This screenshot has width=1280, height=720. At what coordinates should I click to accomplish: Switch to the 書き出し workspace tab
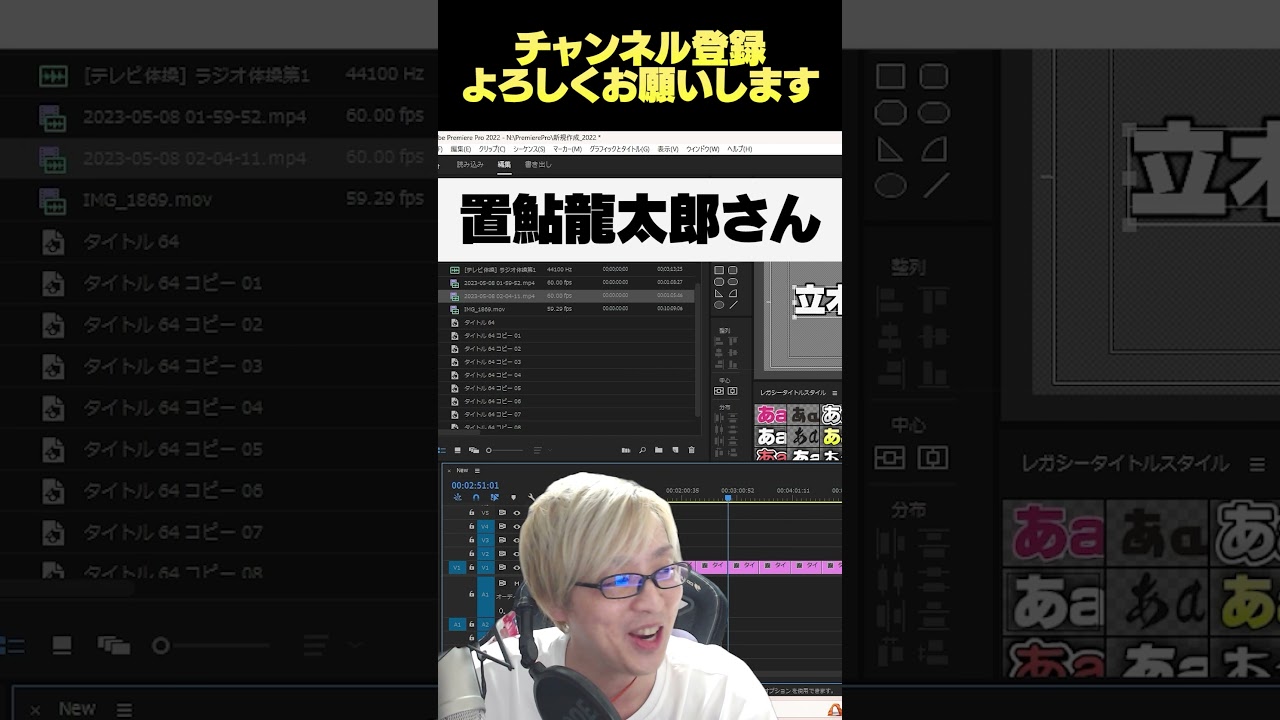538,164
